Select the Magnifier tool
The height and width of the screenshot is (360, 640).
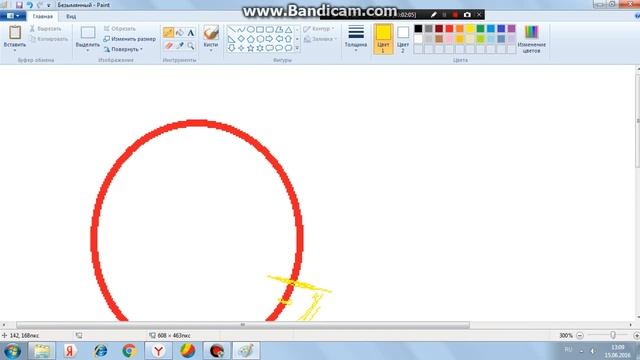pyautogui.click(x=191, y=46)
